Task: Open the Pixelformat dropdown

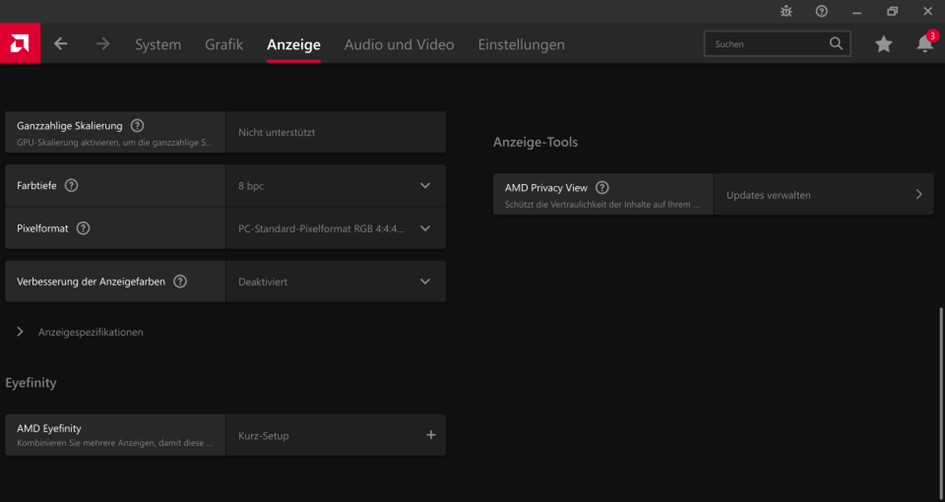Action: click(336, 228)
